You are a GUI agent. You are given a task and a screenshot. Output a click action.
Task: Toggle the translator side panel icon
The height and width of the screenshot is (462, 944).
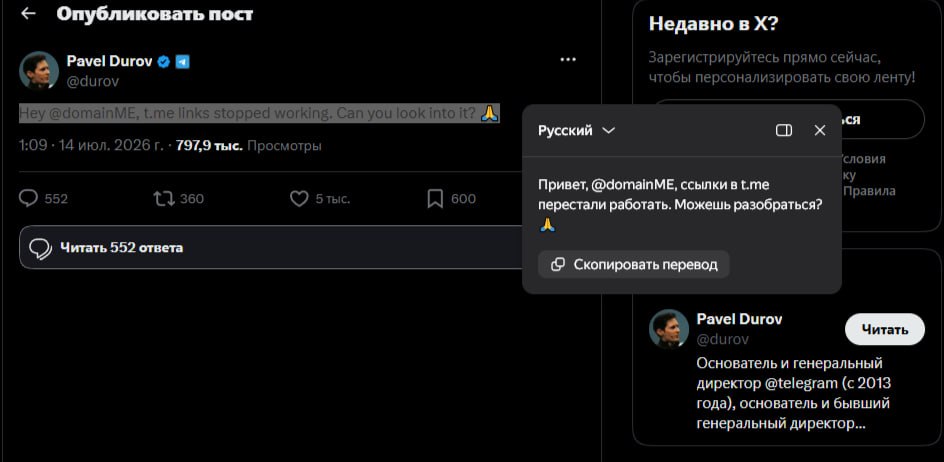click(784, 131)
